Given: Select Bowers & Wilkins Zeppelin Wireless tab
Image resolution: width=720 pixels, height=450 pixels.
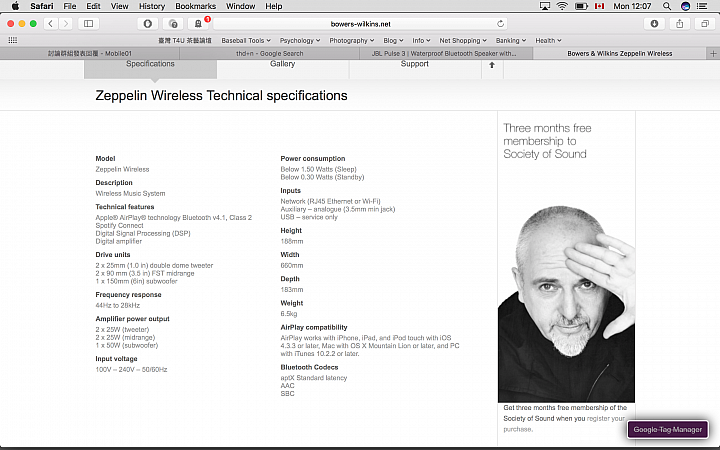Looking at the screenshot, I should pyautogui.click(x=619, y=54).
